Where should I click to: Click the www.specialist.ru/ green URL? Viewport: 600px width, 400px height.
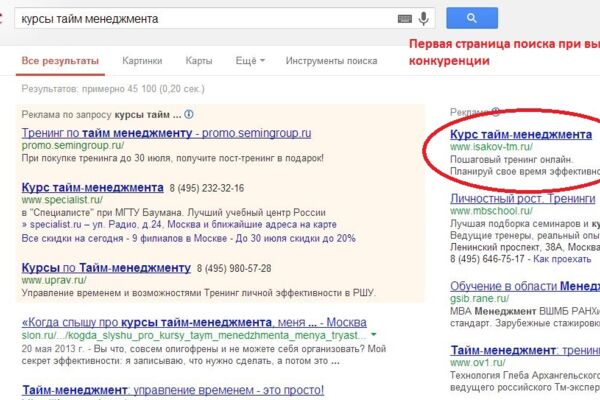(62, 200)
